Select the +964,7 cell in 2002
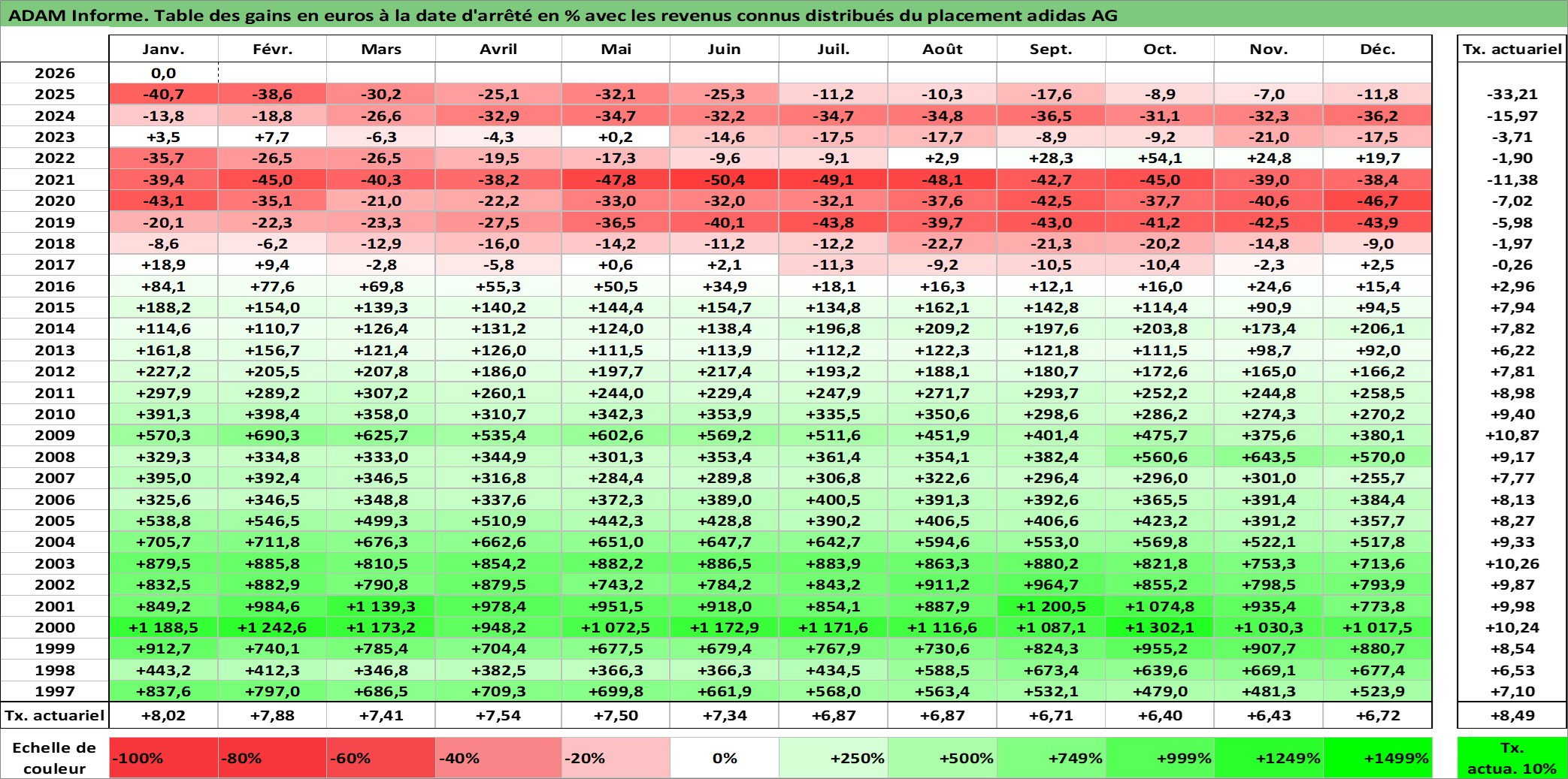This screenshot has width=1568, height=779. (x=1052, y=584)
